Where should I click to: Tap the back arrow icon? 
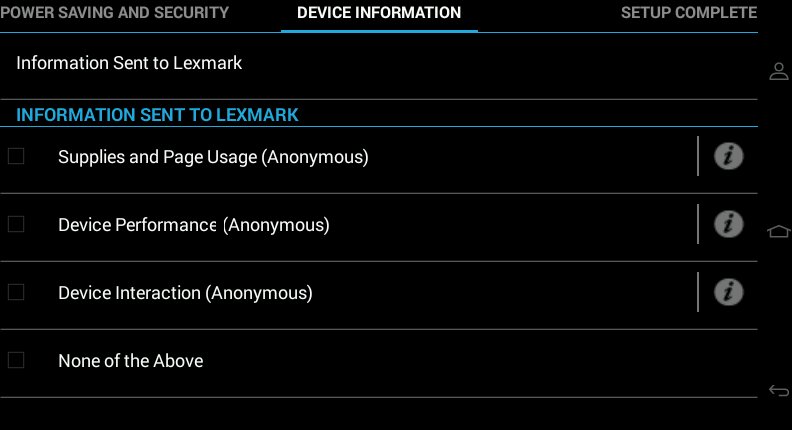click(778, 390)
